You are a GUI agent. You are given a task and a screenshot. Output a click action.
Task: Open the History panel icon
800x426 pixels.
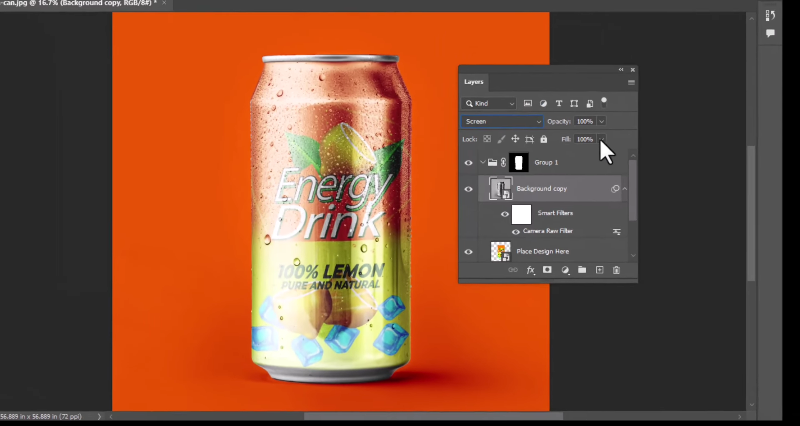coord(770,16)
